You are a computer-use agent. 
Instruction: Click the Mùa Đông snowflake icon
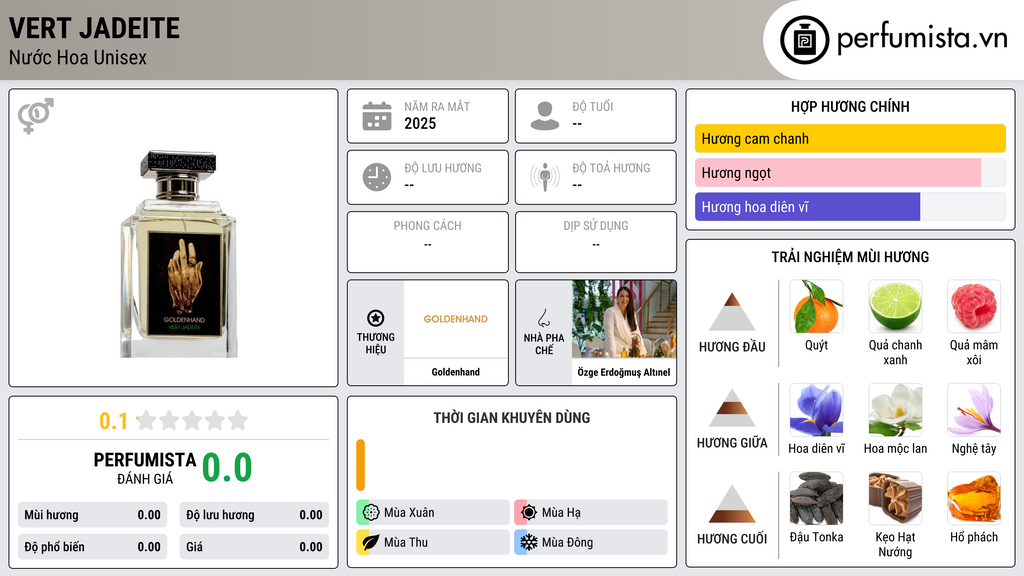(528, 542)
